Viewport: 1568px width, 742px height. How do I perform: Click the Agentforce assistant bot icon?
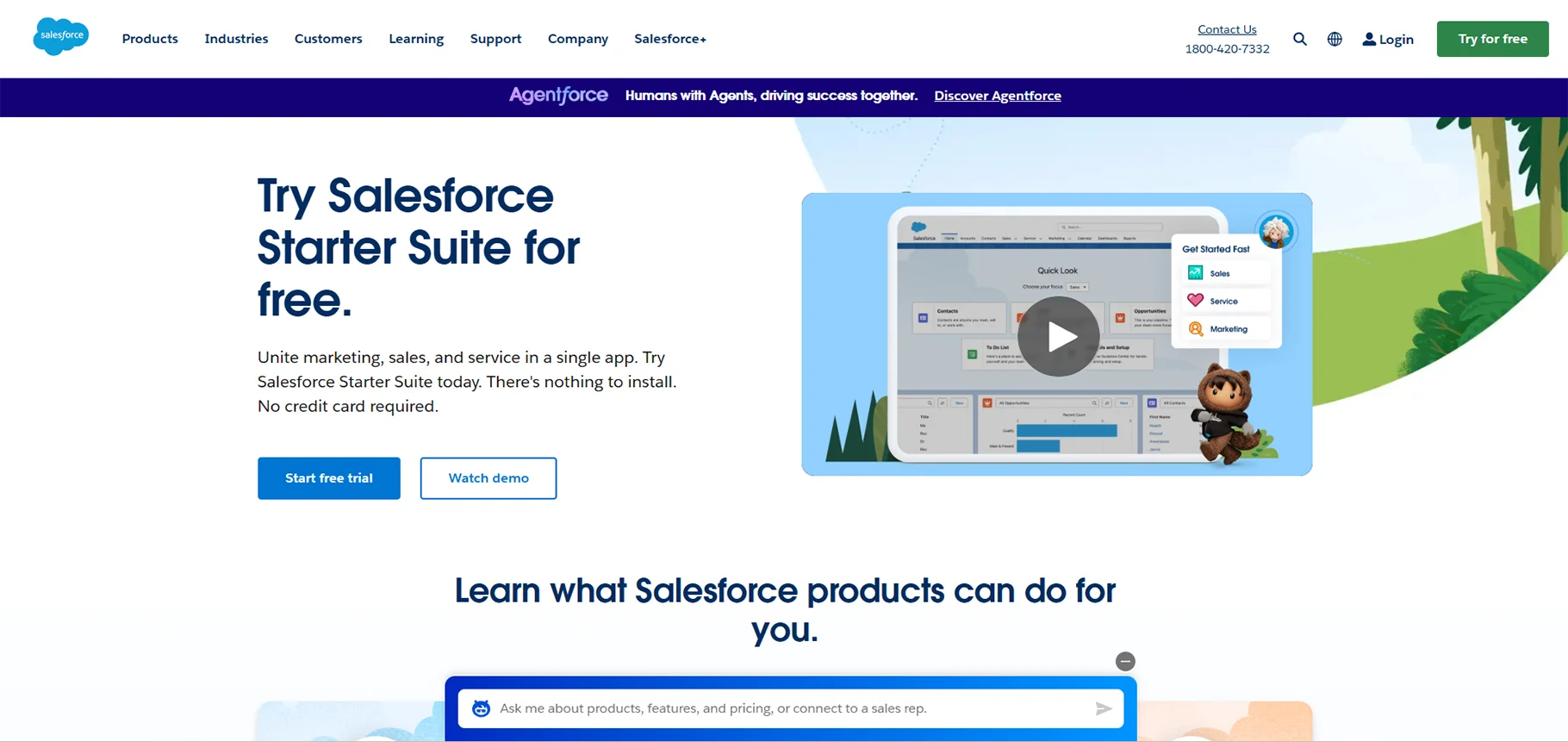coord(482,708)
